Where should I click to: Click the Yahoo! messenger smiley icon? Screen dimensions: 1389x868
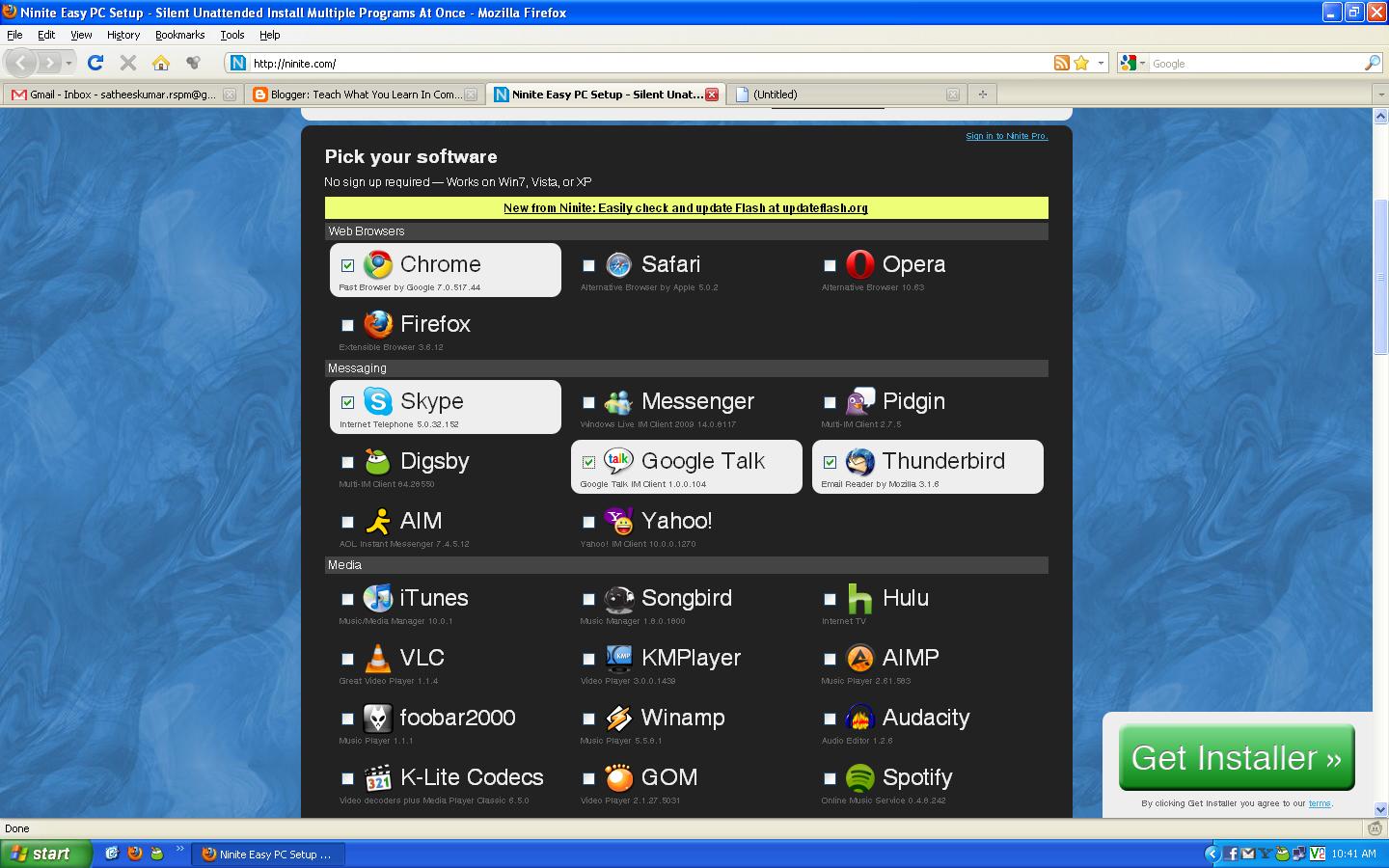(618, 521)
